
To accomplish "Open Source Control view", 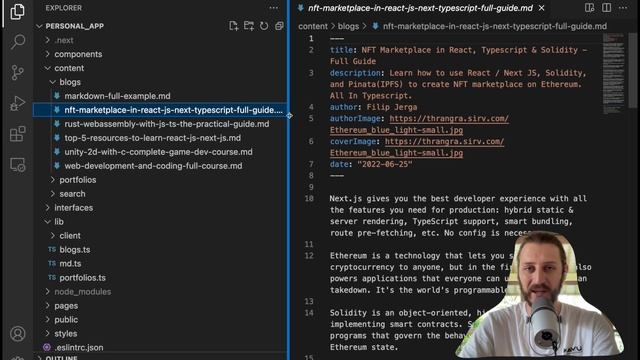I will pos(17,73).
